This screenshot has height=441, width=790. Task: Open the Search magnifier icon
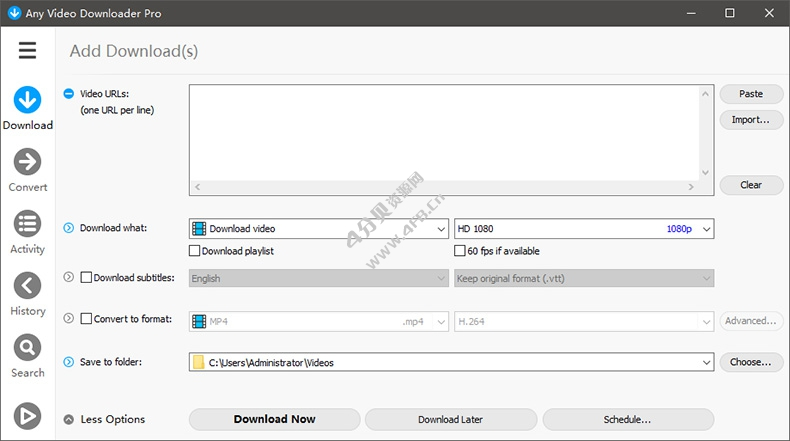click(27, 347)
